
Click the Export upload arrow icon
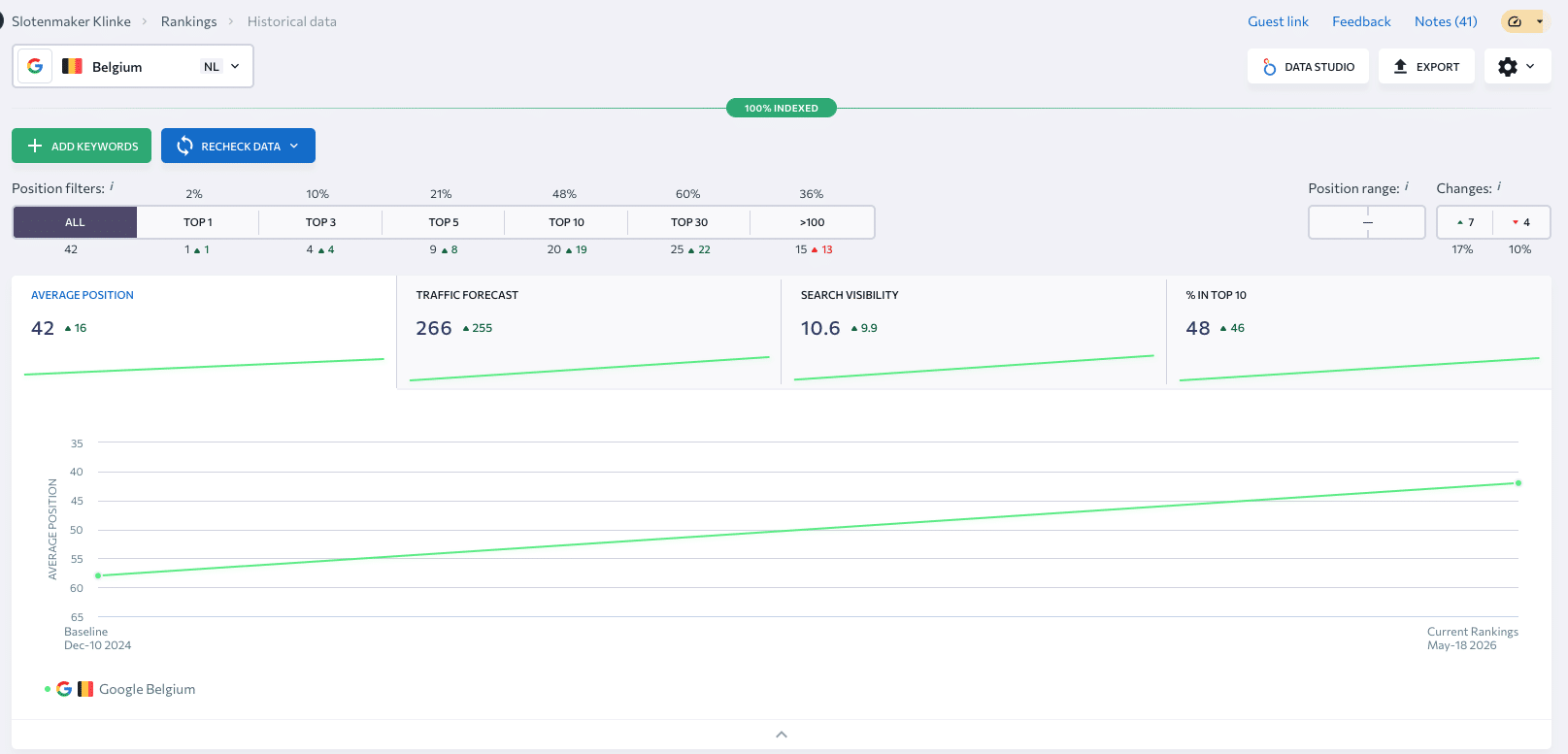click(1400, 66)
